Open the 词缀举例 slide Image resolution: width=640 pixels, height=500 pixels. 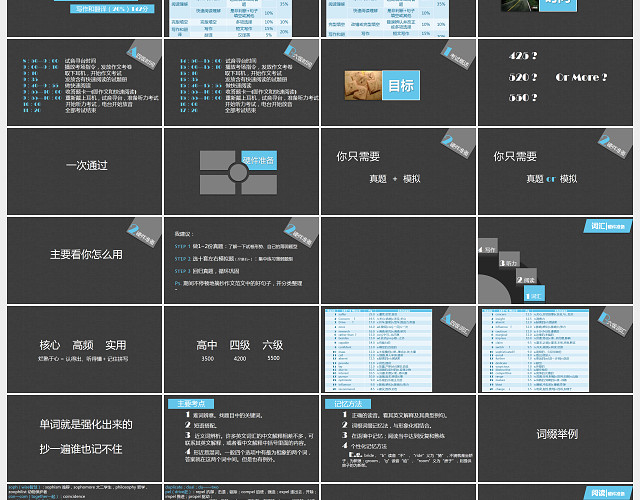(x=555, y=438)
